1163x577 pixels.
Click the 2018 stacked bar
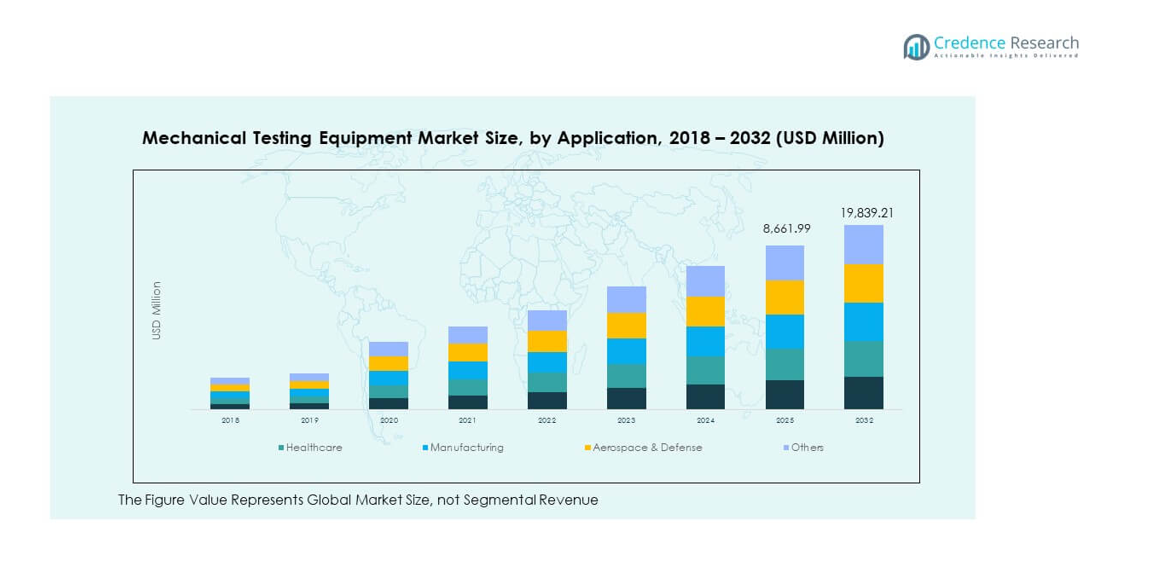(x=228, y=393)
